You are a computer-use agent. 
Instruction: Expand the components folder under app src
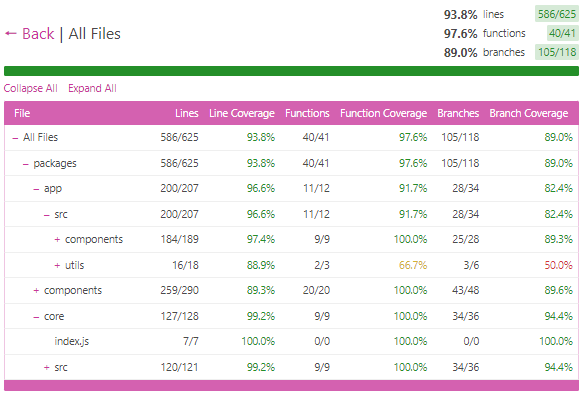click(x=57, y=240)
